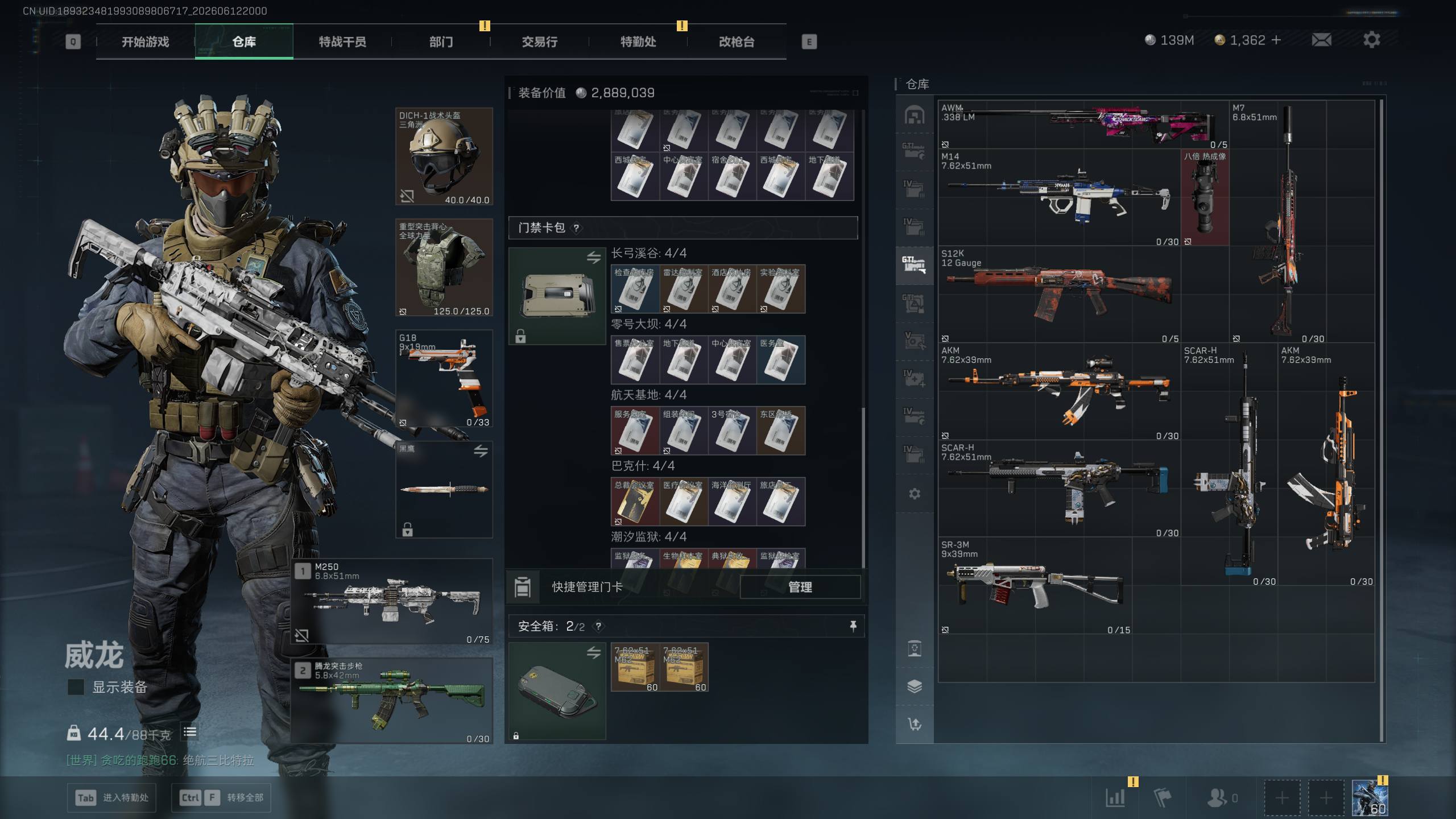Click the help icon next to 安全箱
1456x819 pixels.
point(598,626)
